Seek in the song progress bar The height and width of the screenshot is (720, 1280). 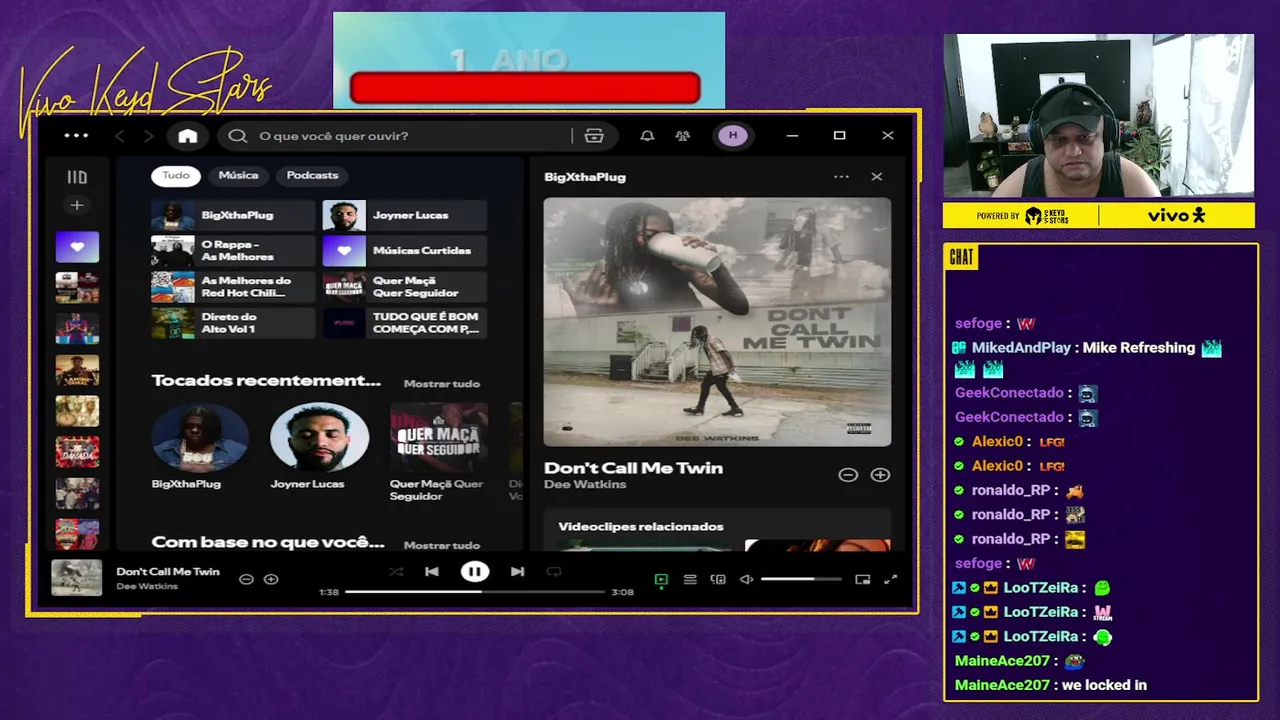click(475, 592)
